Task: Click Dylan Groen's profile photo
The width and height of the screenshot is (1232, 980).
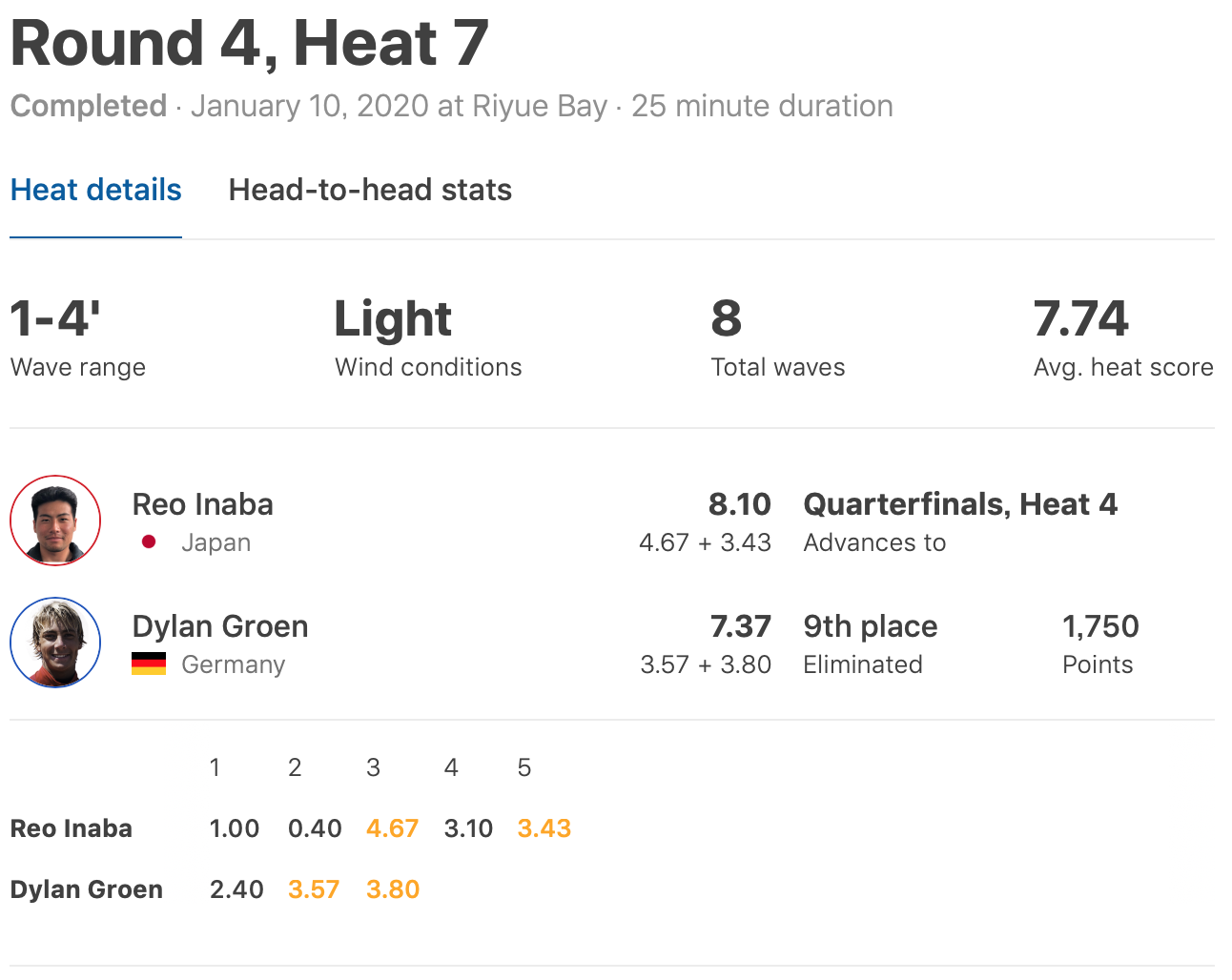Action: point(55,643)
